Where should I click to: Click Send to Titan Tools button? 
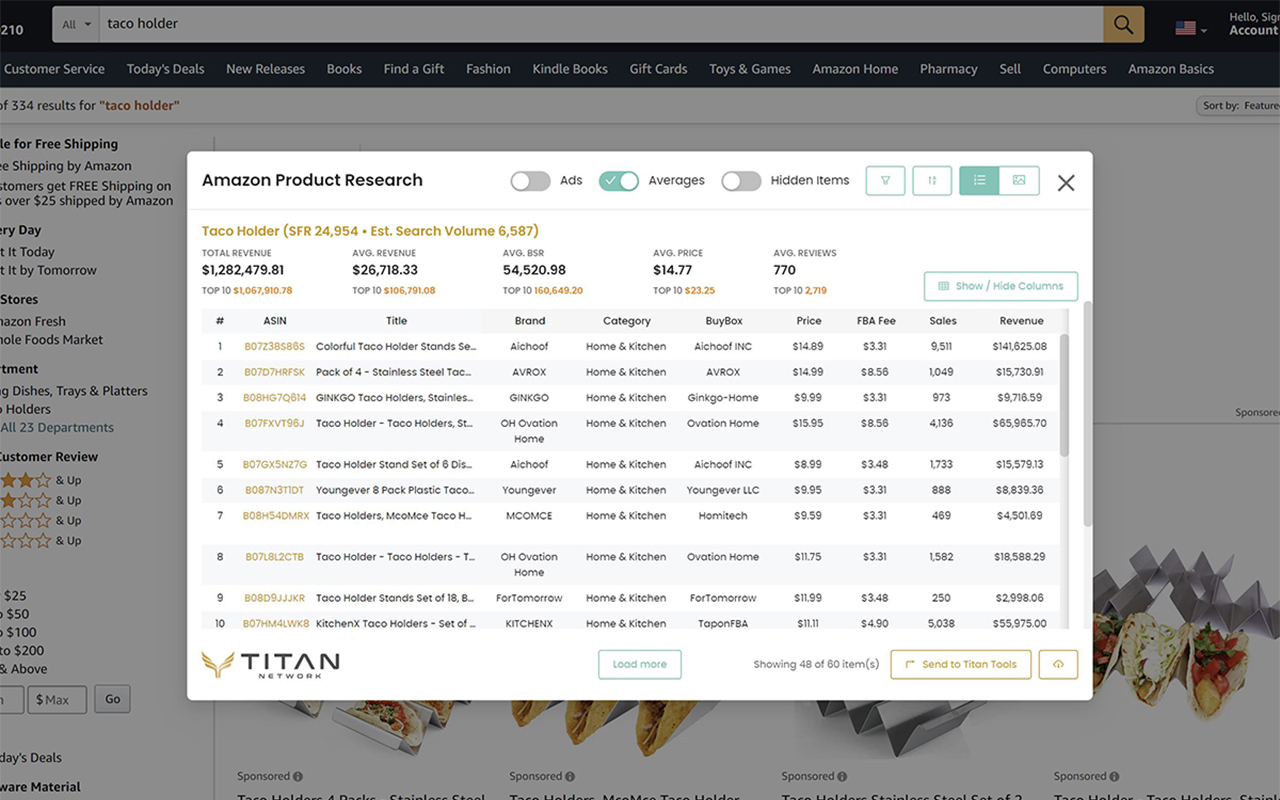point(961,665)
